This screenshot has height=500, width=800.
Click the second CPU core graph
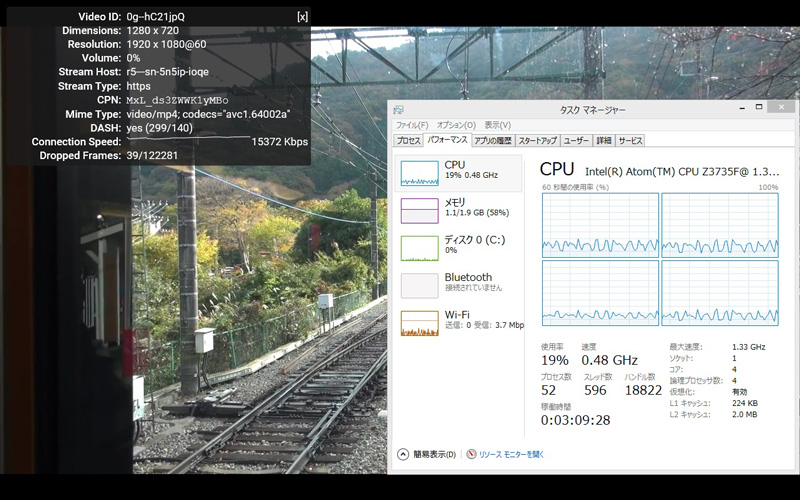(x=720, y=225)
